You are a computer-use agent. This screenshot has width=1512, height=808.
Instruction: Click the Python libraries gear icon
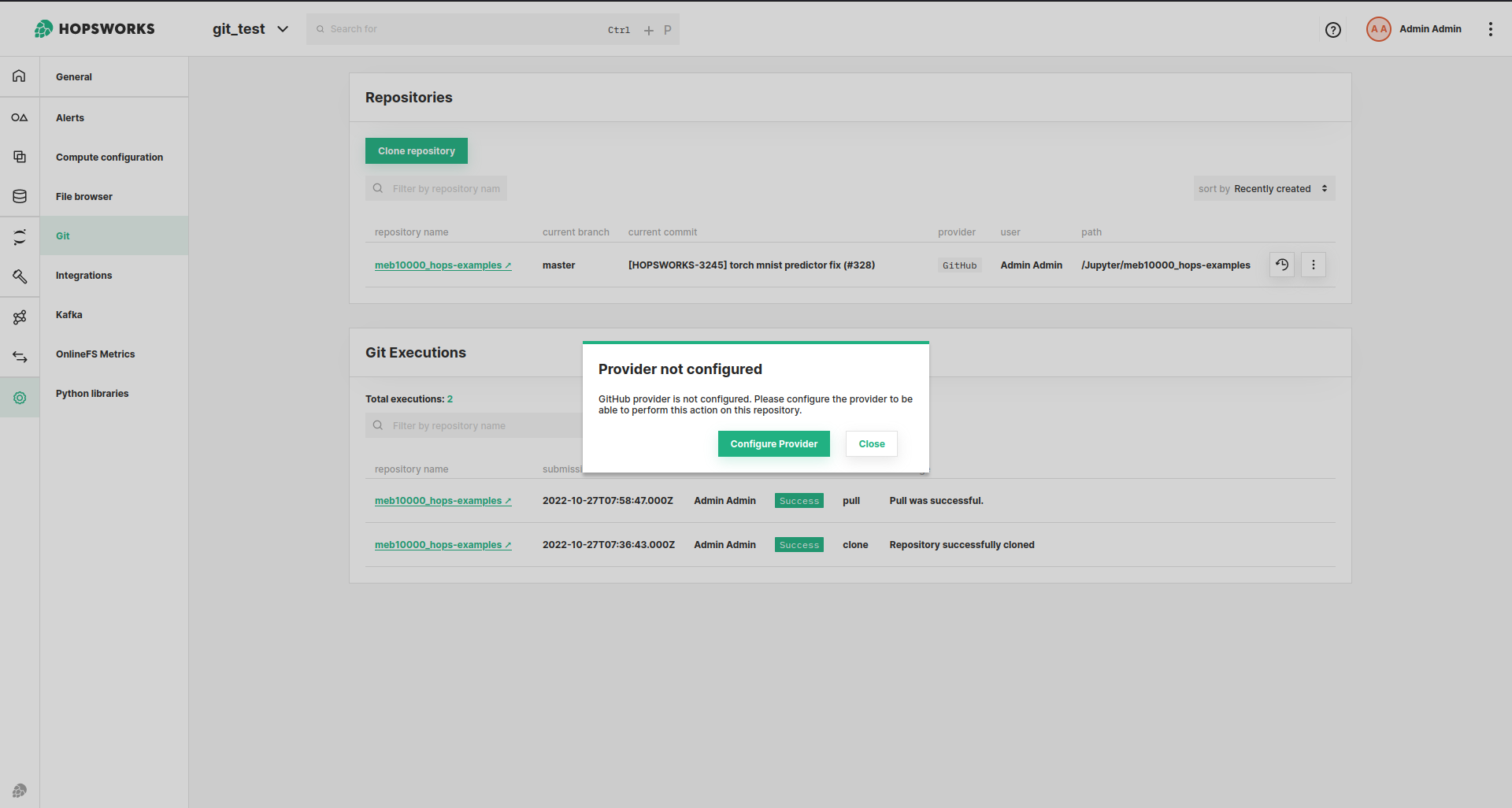tap(19, 397)
